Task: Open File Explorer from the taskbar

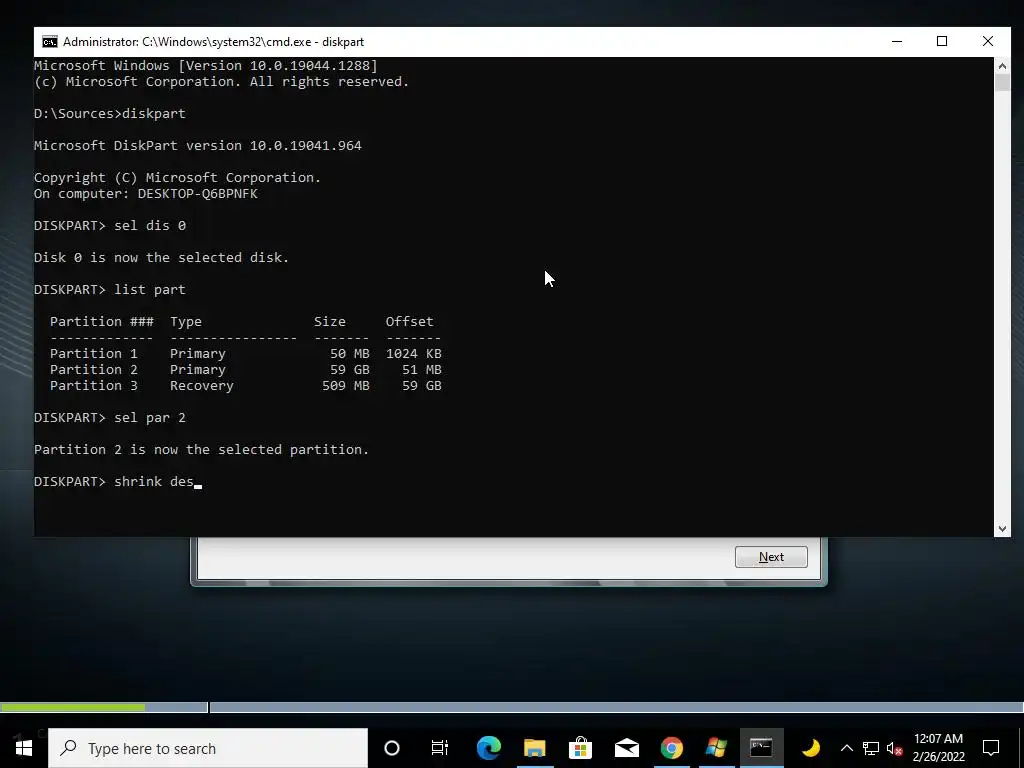Action: point(534,748)
